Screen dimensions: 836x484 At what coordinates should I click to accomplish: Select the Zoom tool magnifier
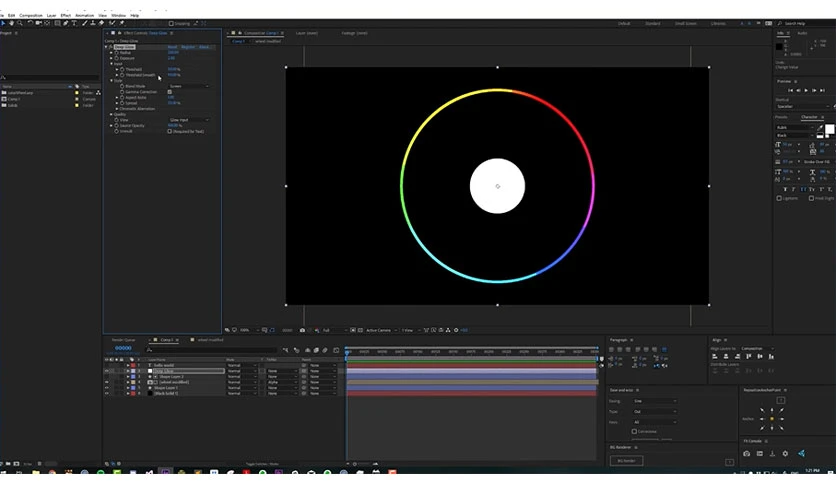point(18,23)
